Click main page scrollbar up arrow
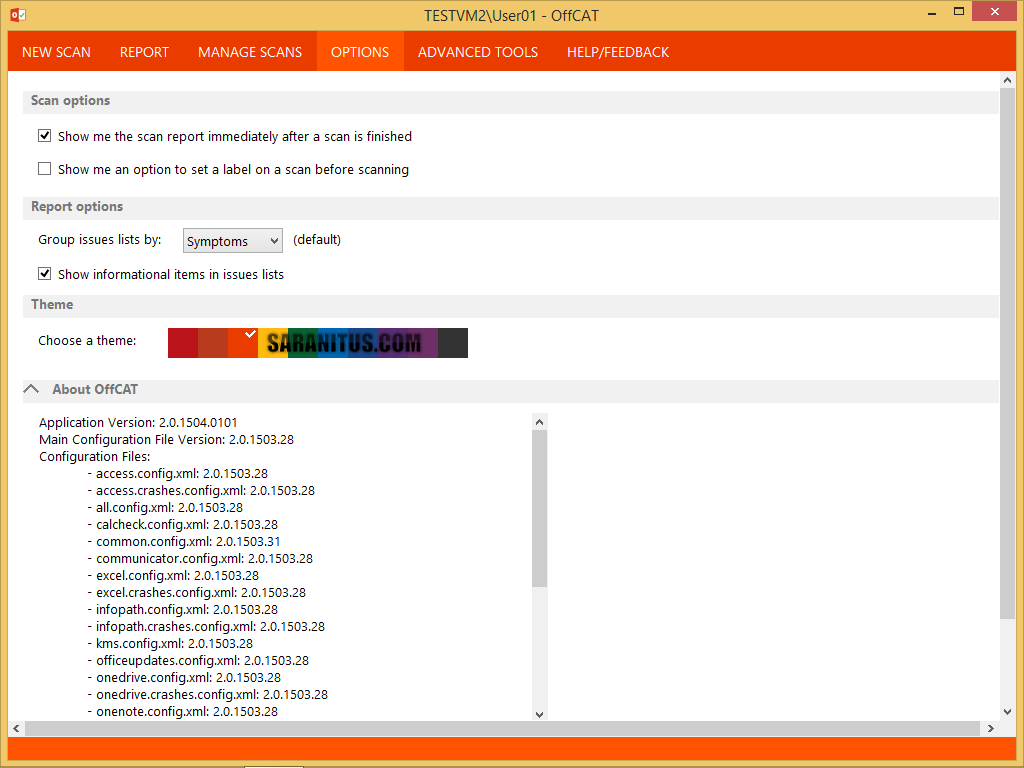 (x=1007, y=80)
